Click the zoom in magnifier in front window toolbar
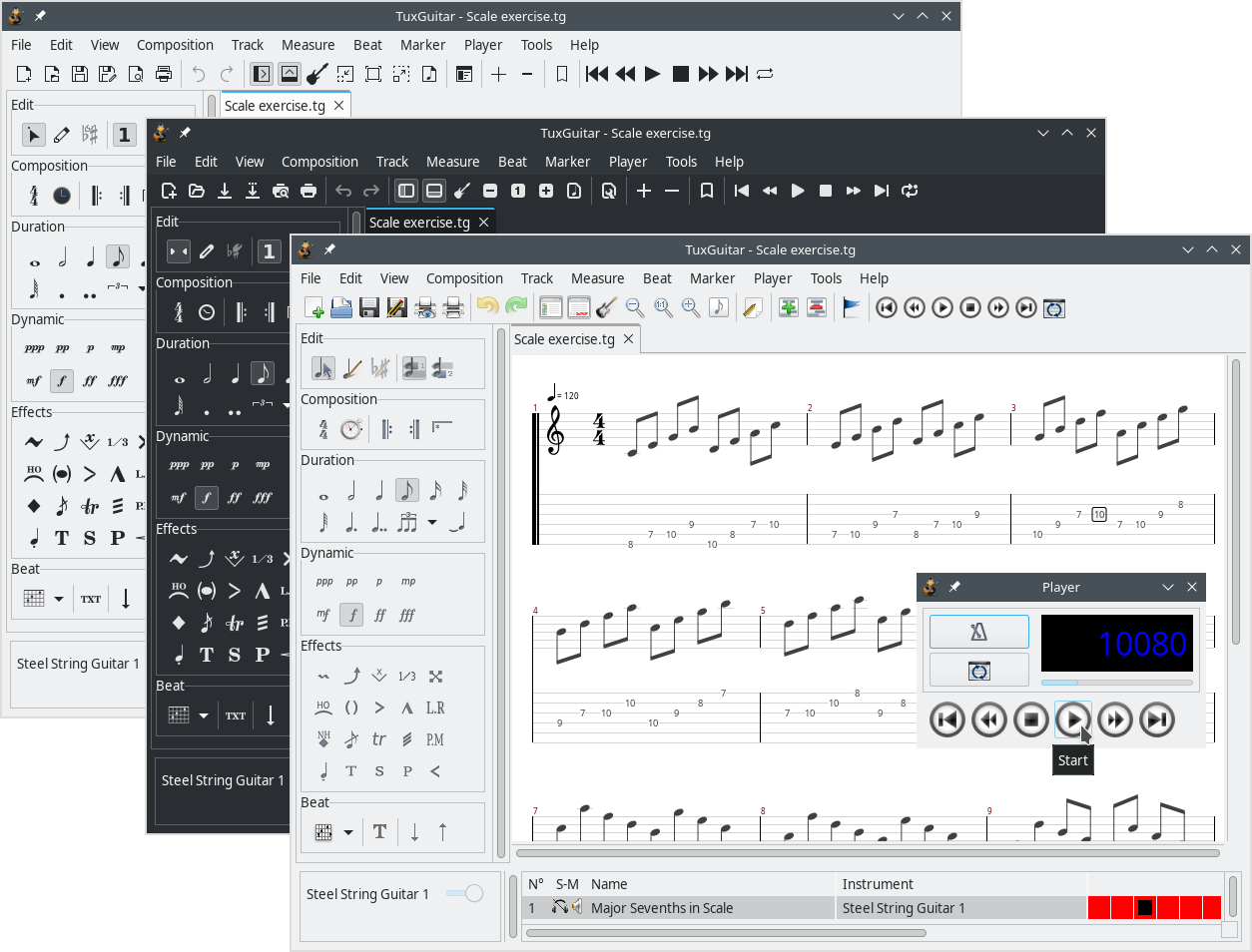This screenshot has width=1252, height=952. [691, 307]
